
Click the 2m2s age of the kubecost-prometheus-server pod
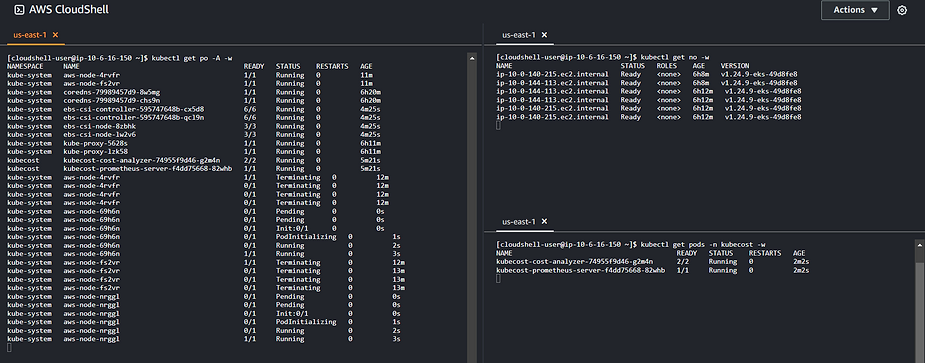pos(801,270)
